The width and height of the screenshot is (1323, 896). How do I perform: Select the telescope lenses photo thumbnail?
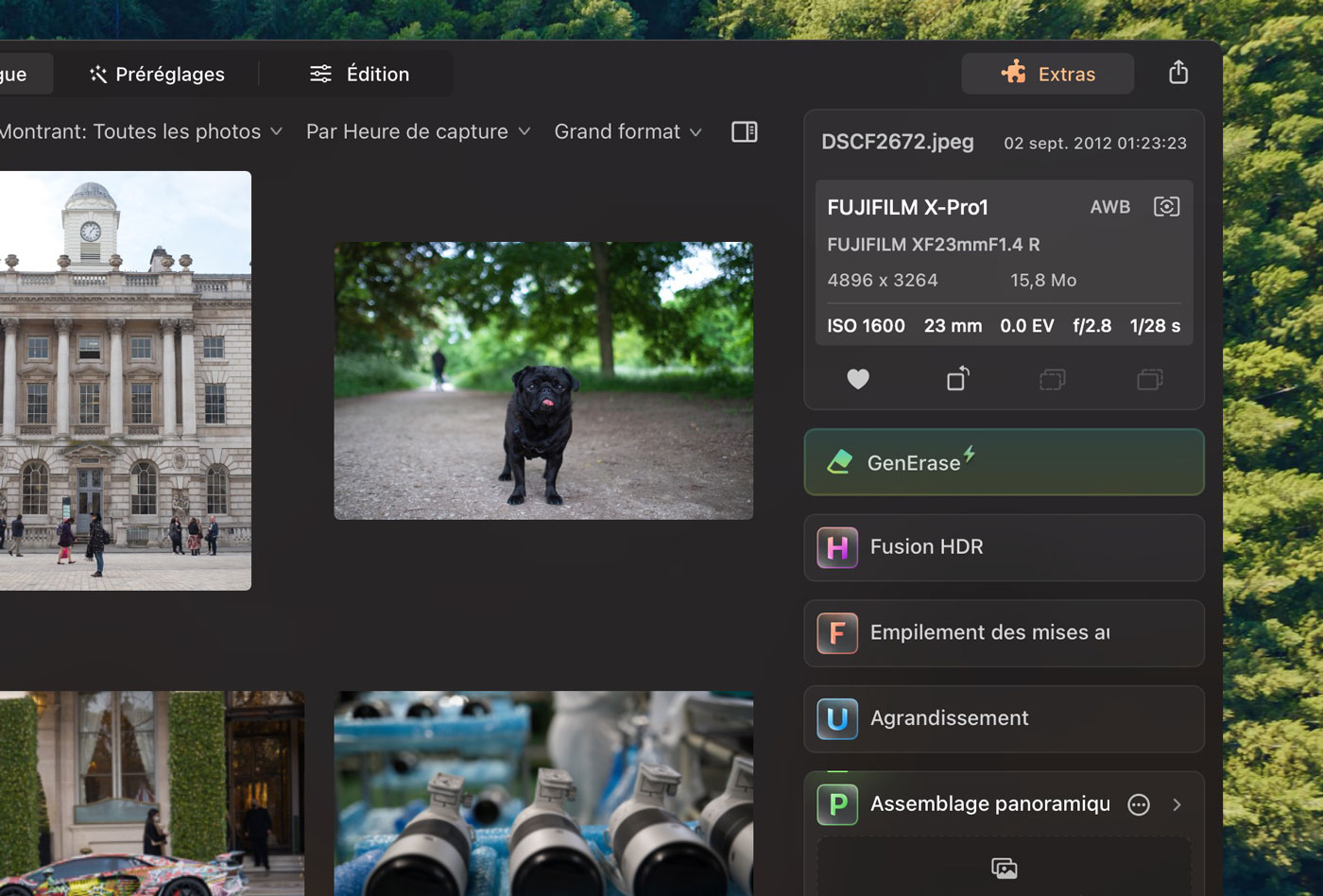[x=543, y=793]
